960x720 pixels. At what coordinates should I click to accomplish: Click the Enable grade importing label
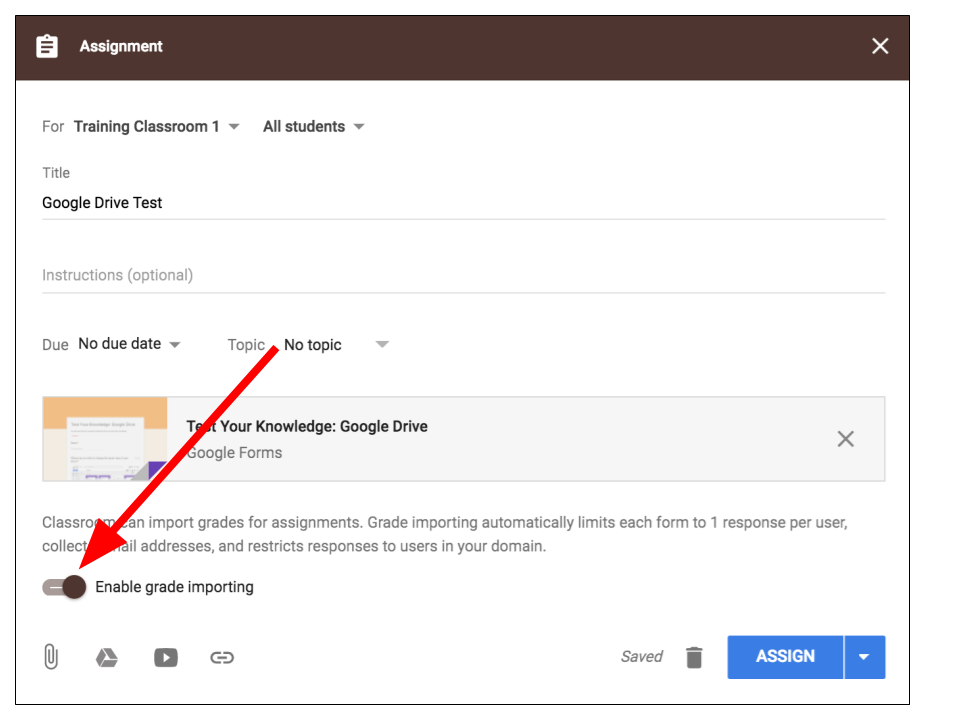[x=175, y=587]
